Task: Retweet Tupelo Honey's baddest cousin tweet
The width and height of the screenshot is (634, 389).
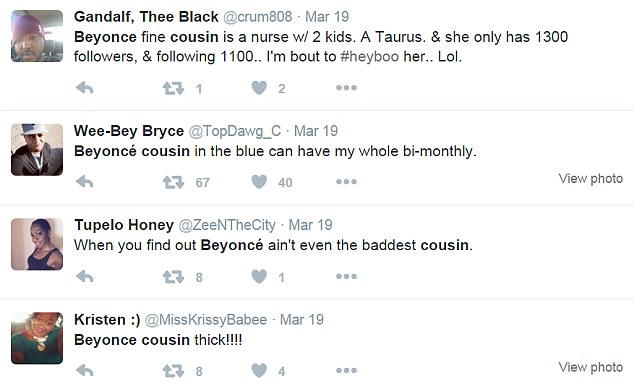Action: click(173, 277)
